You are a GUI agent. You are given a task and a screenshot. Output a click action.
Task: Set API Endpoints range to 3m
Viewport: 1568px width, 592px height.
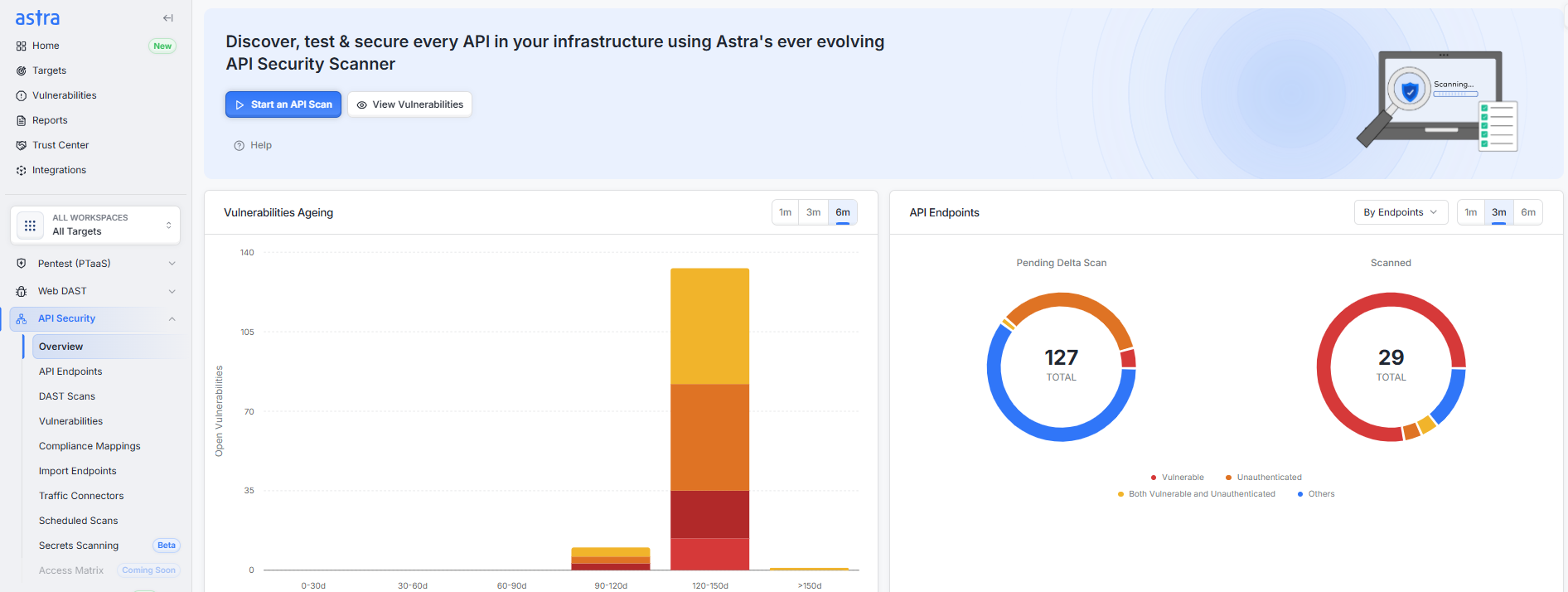click(1498, 212)
